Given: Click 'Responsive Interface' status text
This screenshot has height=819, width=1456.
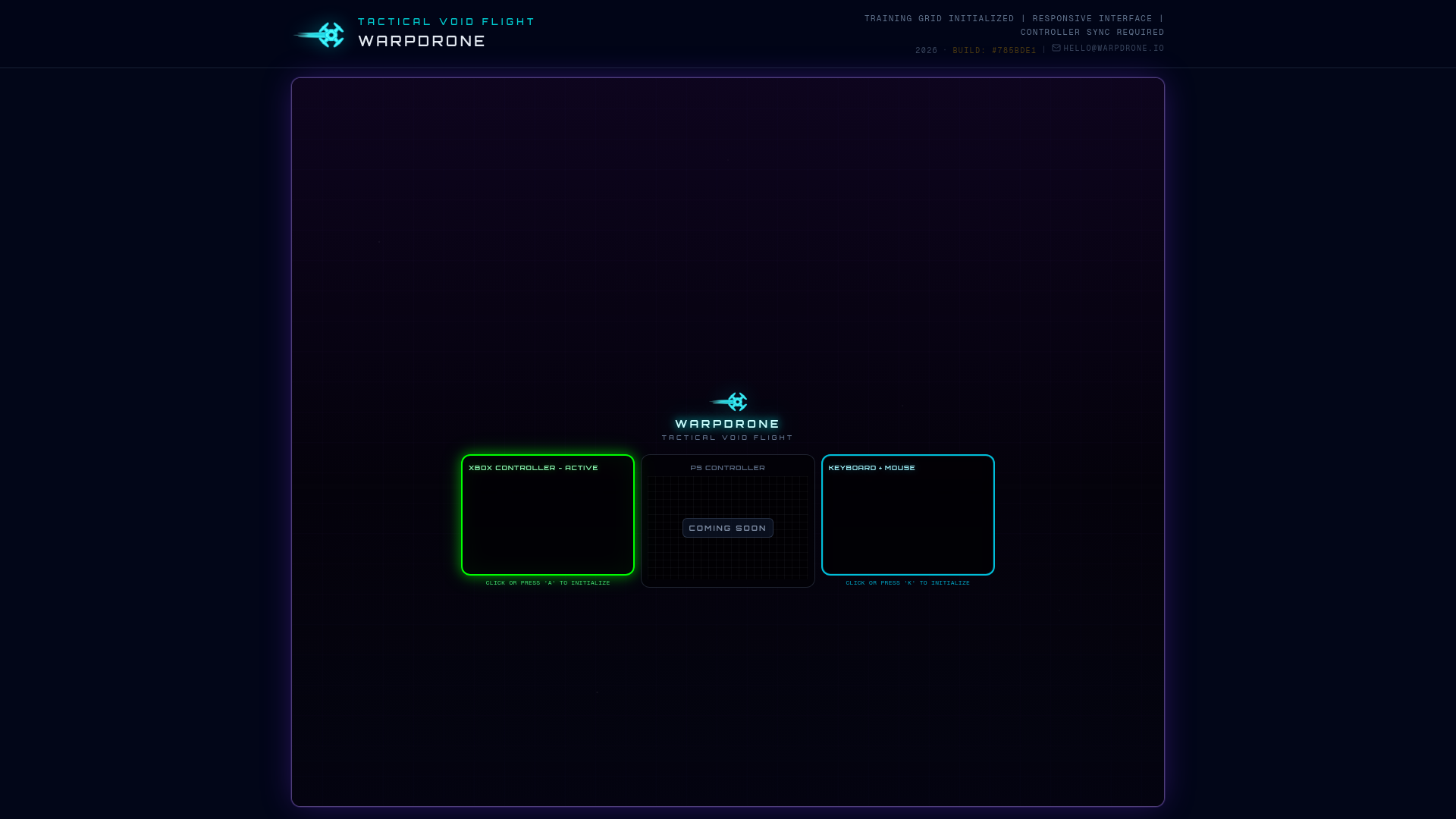Looking at the screenshot, I should [1092, 19].
